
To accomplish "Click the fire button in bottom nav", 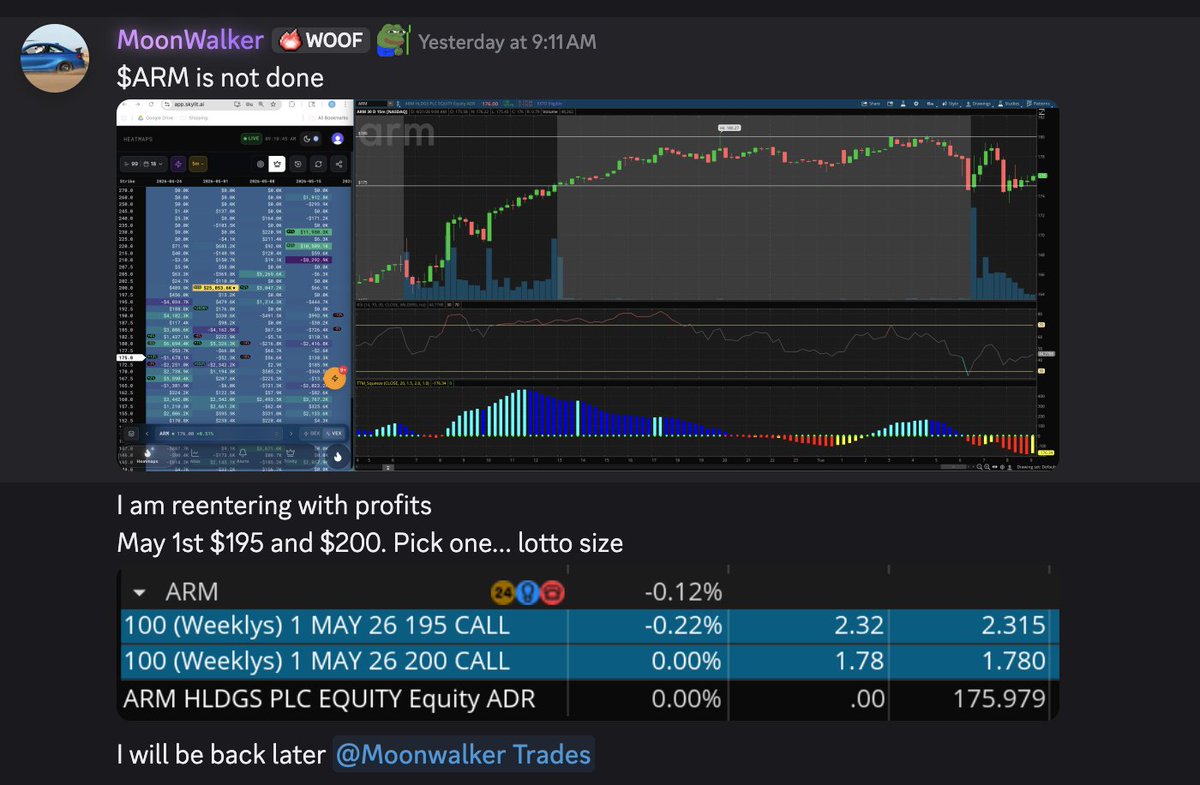I will coord(338,457).
